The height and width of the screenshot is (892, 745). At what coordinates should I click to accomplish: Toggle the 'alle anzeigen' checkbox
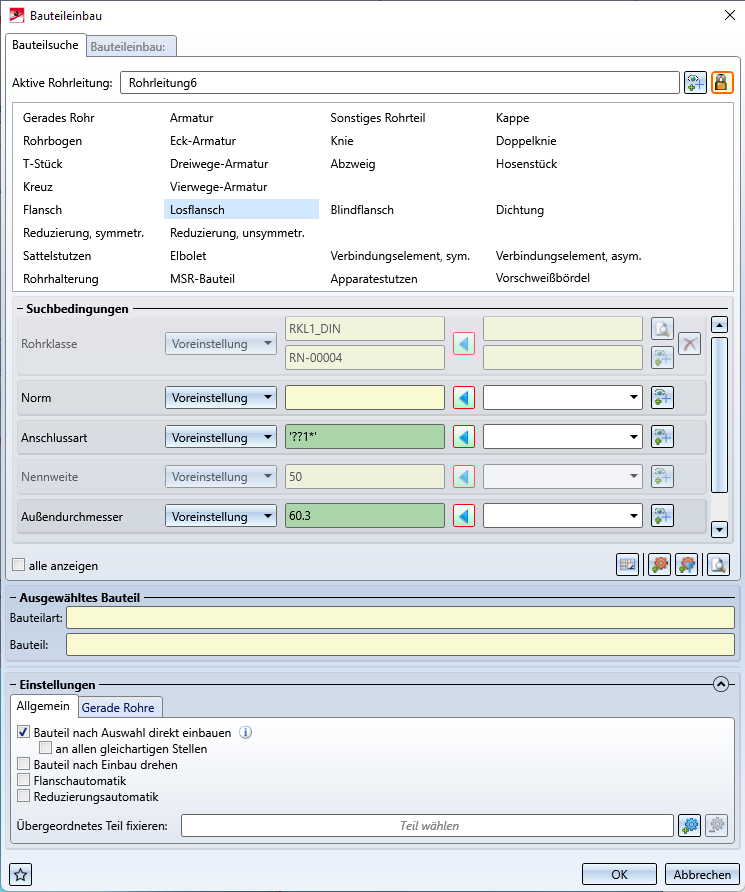pos(19,565)
